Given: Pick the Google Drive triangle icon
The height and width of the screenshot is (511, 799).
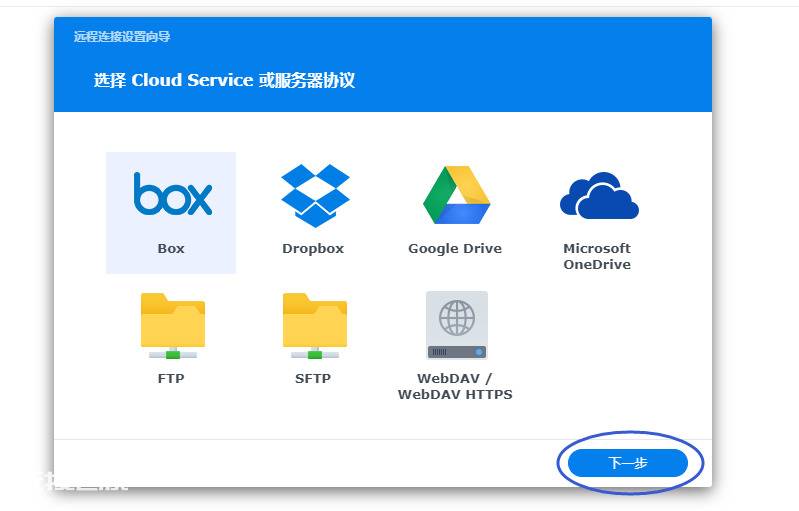Looking at the screenshot, I should (457, 195).
